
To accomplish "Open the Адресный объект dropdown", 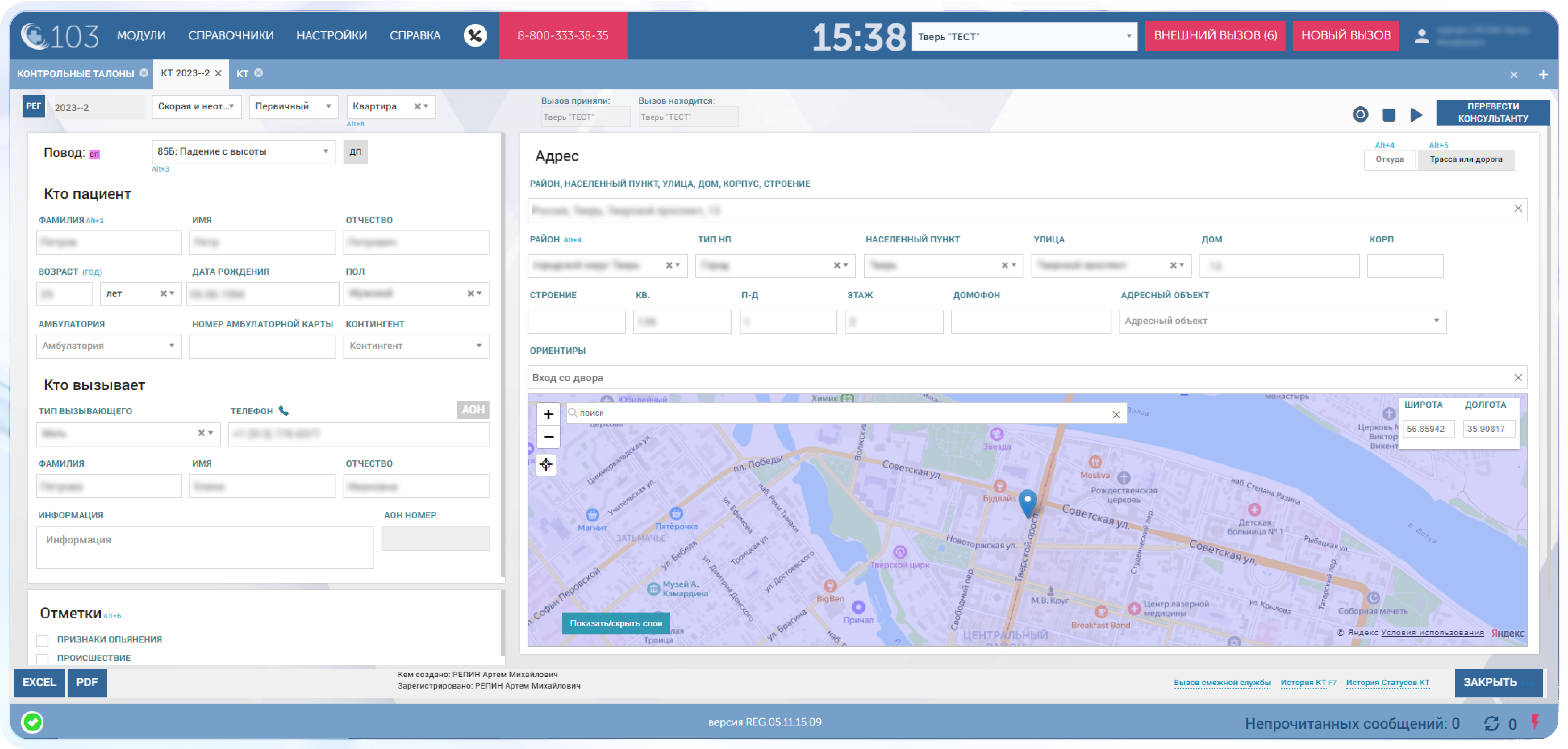I will 1282,321.
